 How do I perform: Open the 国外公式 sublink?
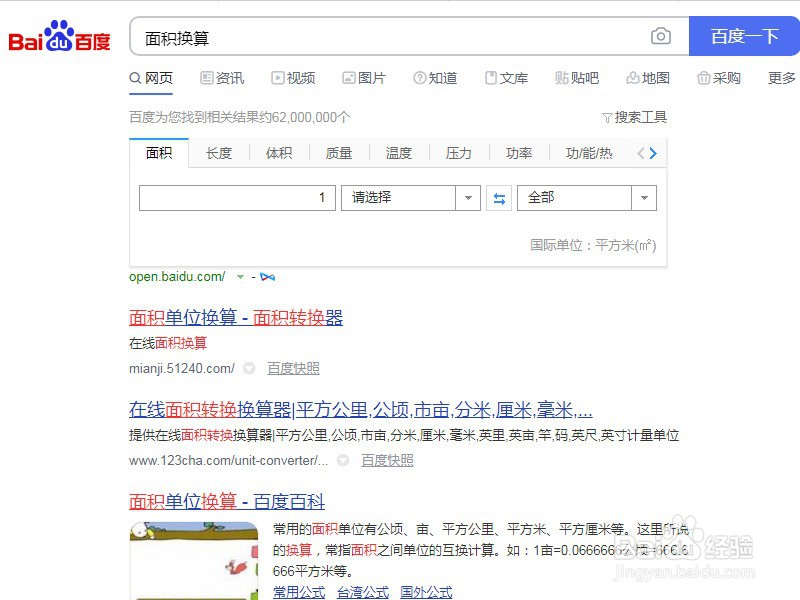[x=426, y=592]
